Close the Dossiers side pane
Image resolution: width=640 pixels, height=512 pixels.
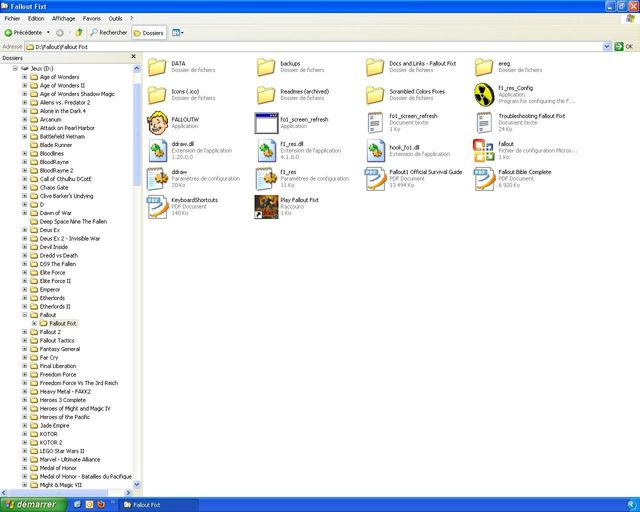click(x=133, y=56)
